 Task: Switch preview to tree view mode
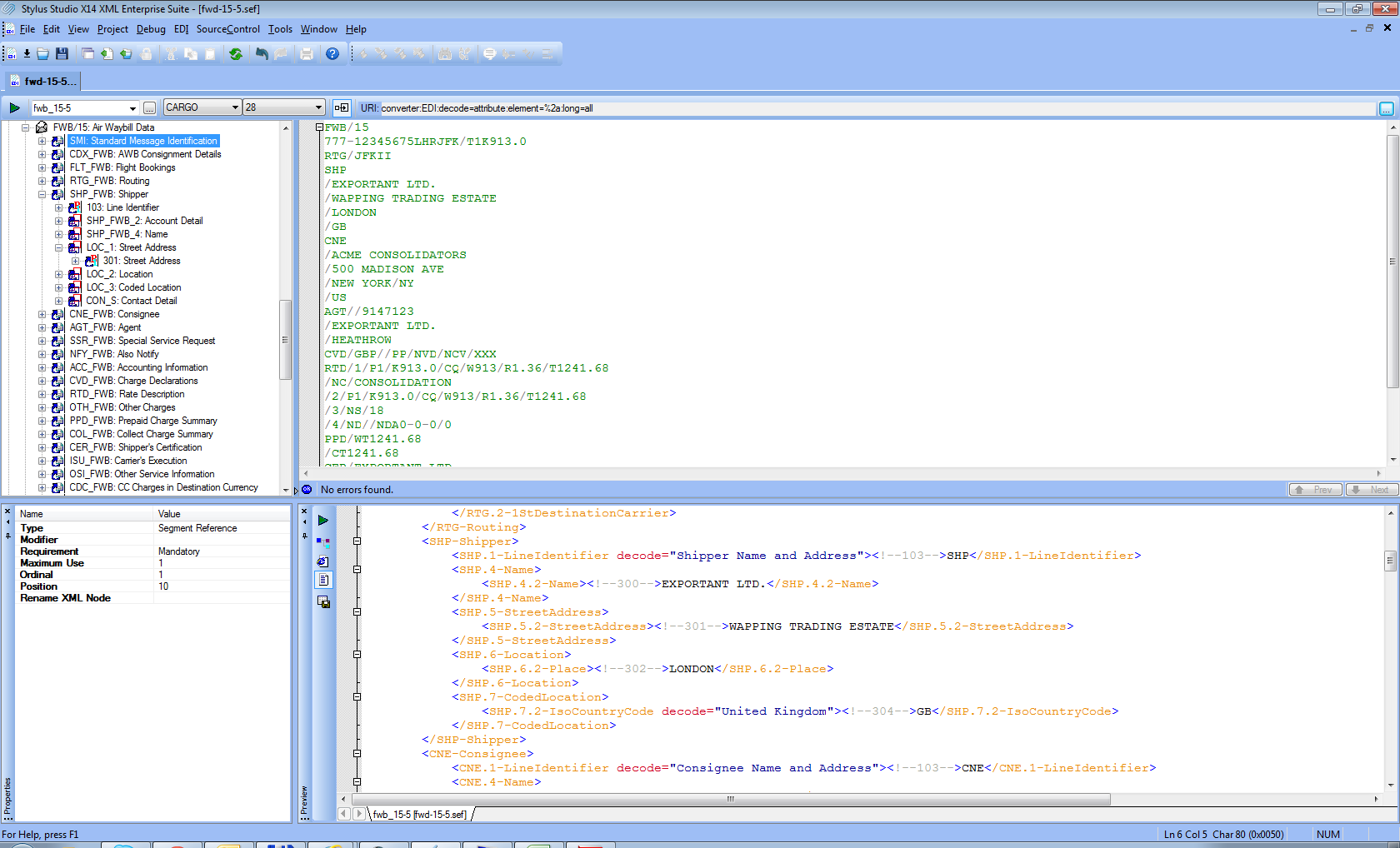(x=323, y=541)
